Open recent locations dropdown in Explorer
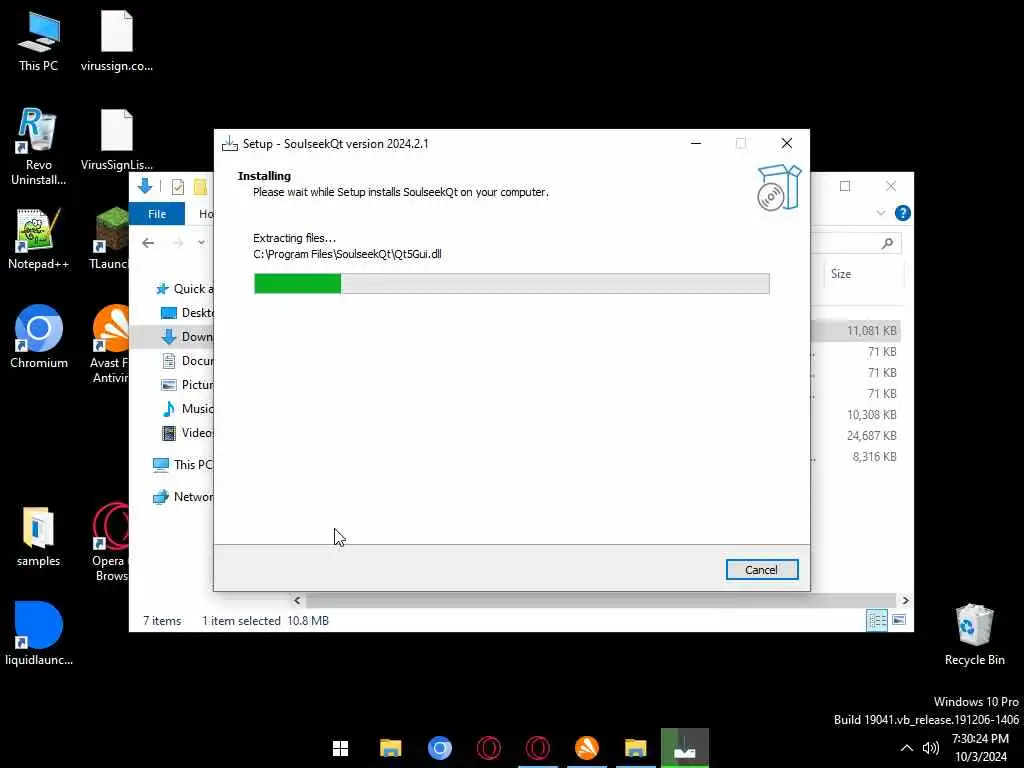Image resolution: width=1024 pixels, height=768 pixels. pyautogui.click(x=201, y=243)
